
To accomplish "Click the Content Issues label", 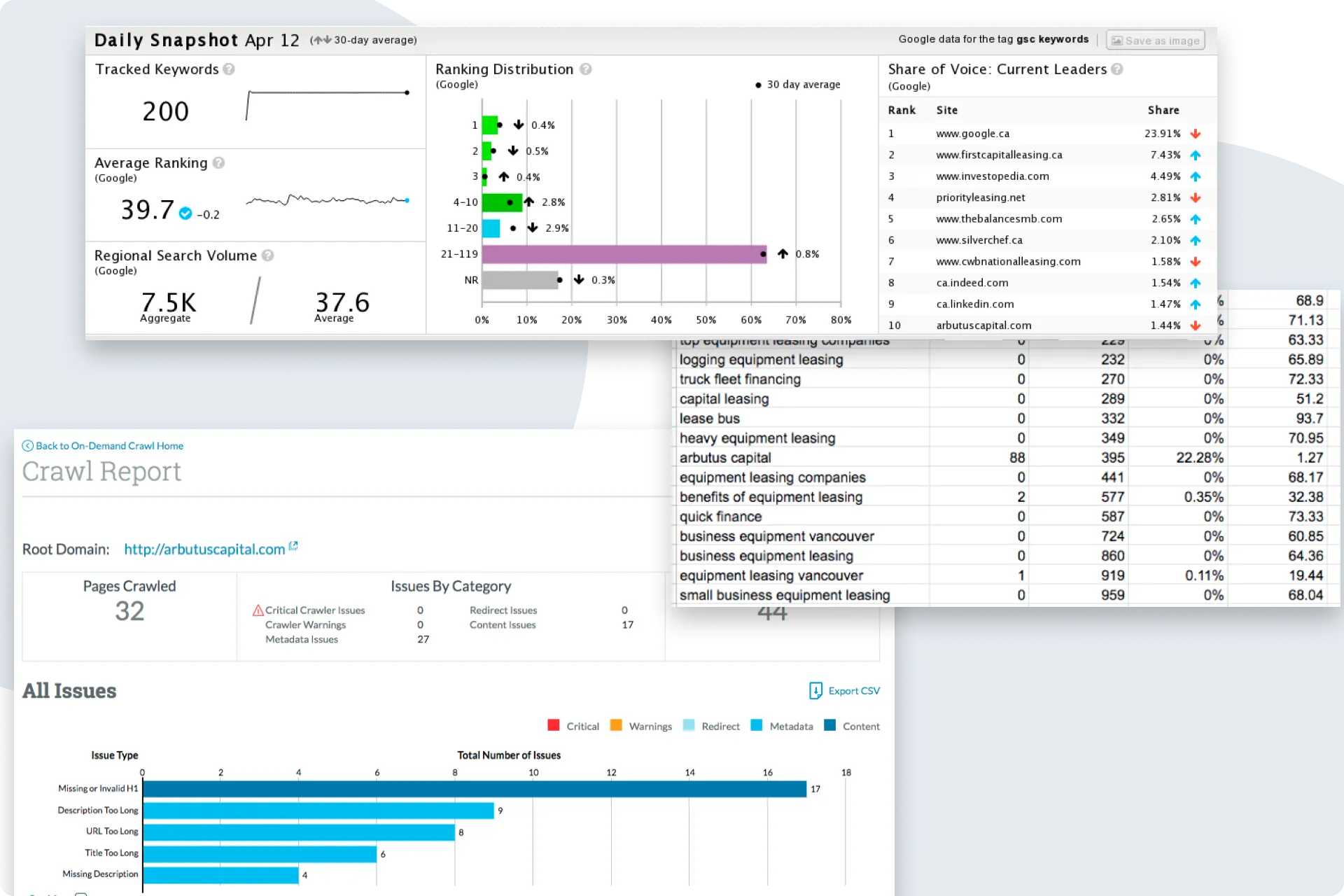I will coord(503,625).
